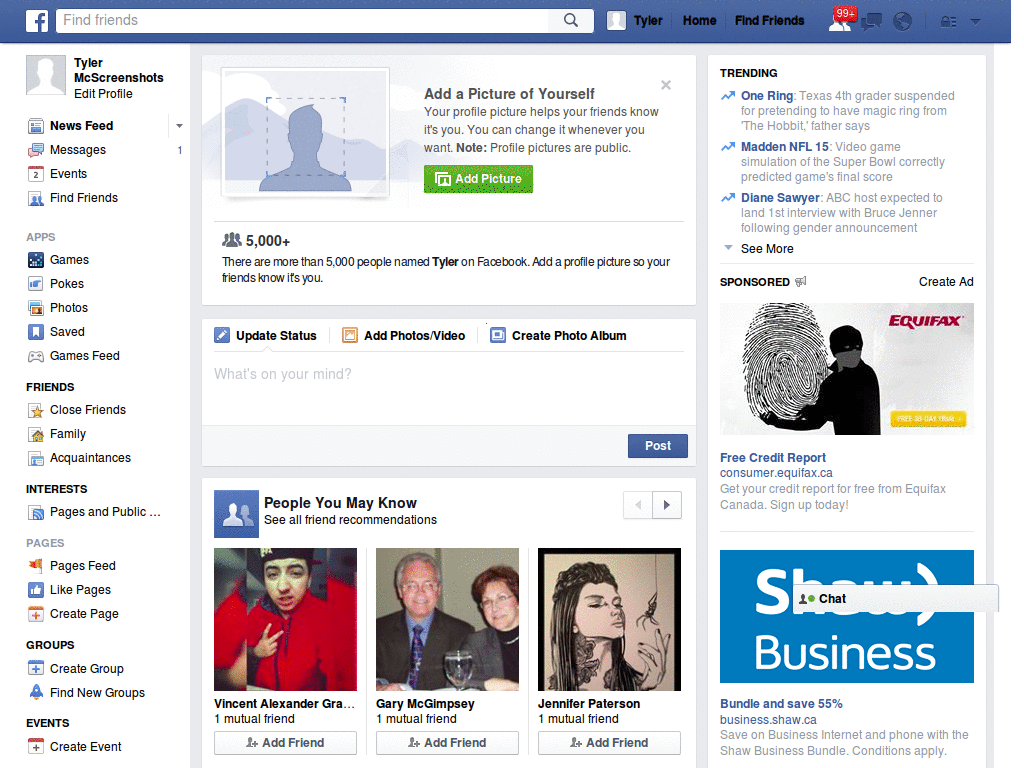Click the search magnifier icon
This screenshot has width=1024, height=768.
(x=571, y=20)
